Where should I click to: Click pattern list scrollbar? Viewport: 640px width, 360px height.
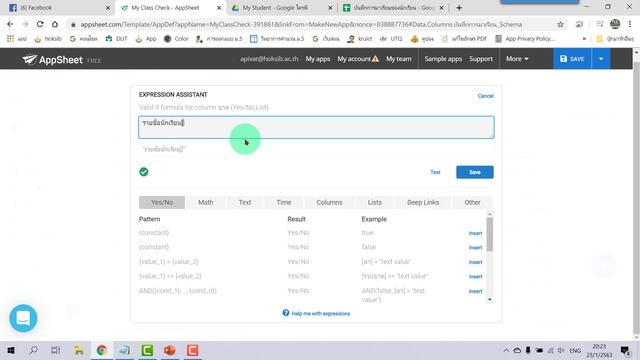[490, 234]
